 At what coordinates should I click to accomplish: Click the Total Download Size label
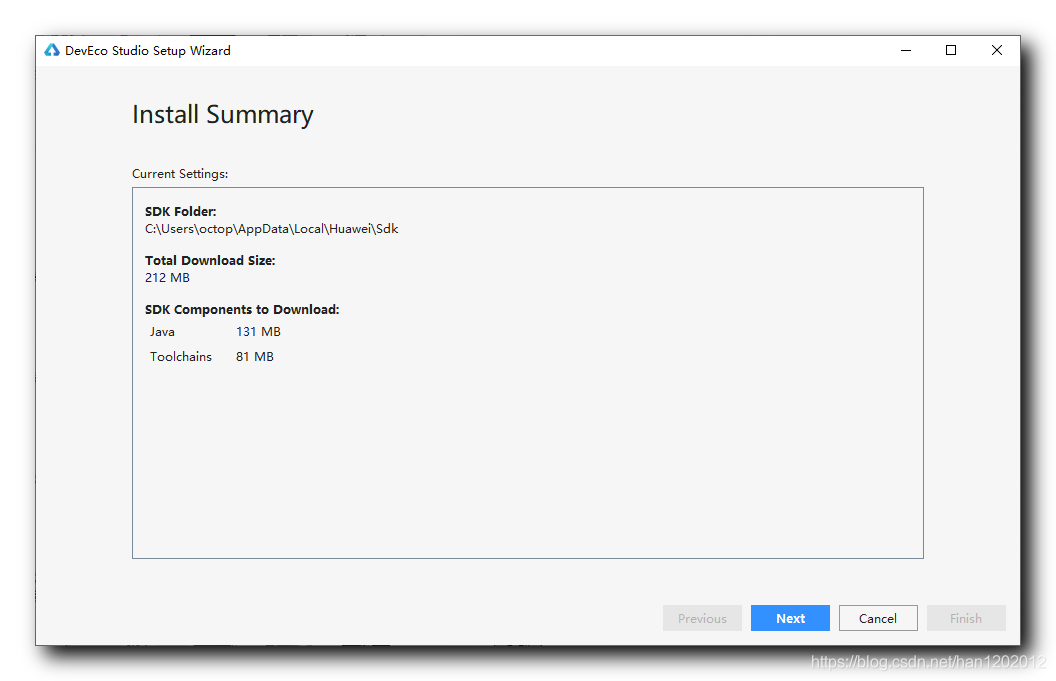(210, 261)
